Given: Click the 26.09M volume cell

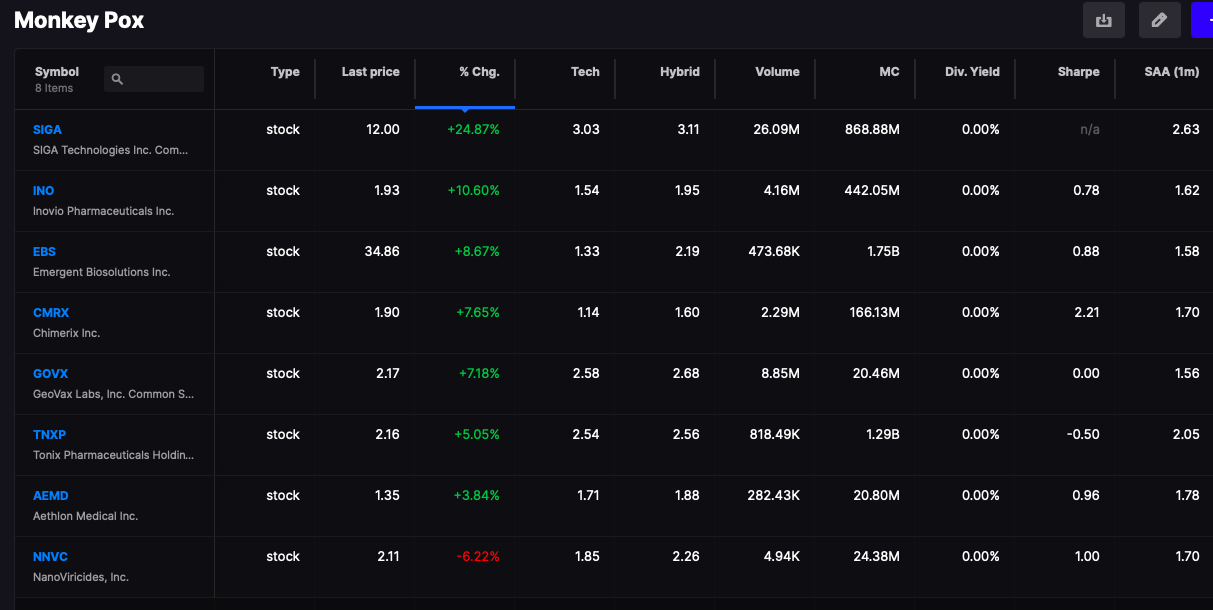Looking at the screenshot, I should tap(776, 130).
